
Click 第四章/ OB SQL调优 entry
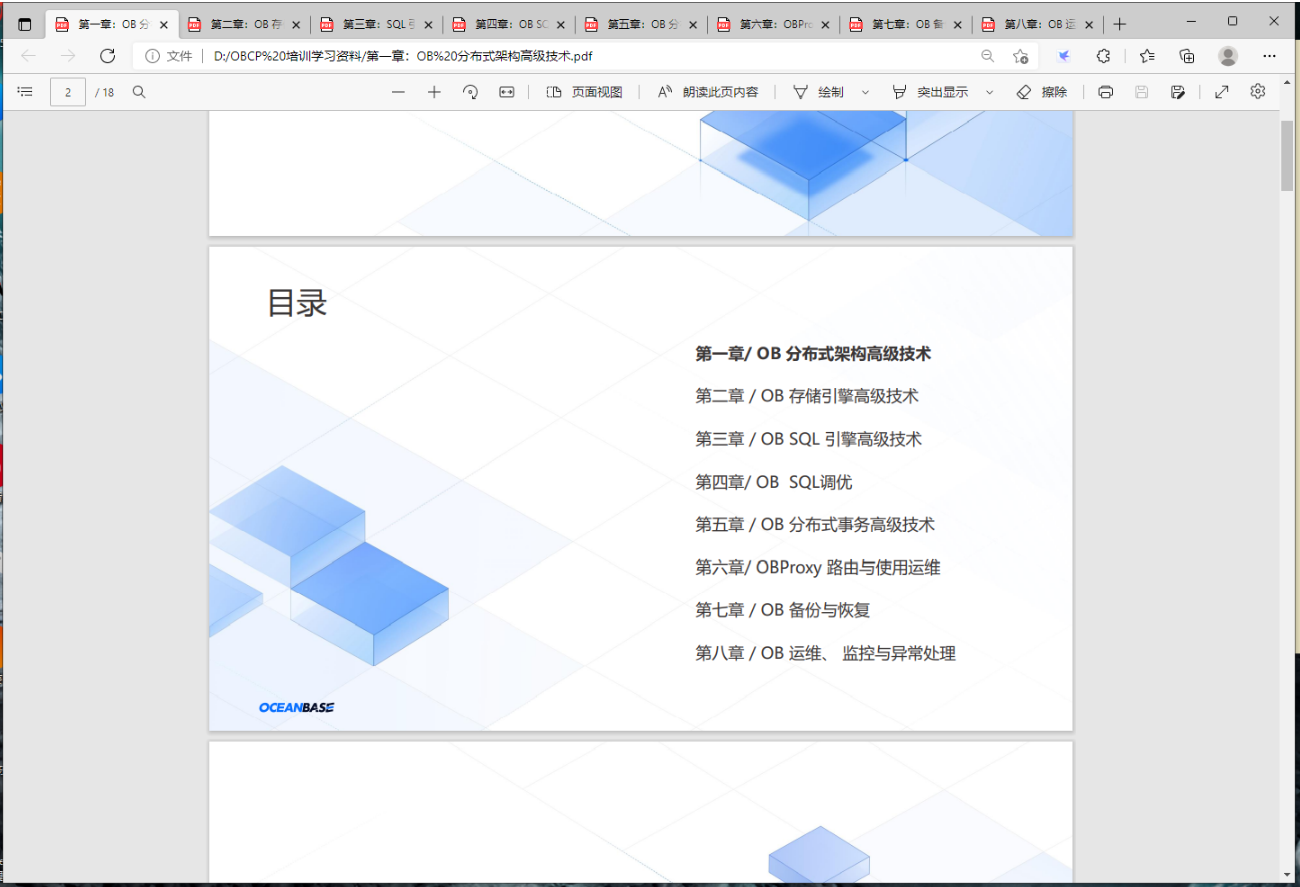774,482
